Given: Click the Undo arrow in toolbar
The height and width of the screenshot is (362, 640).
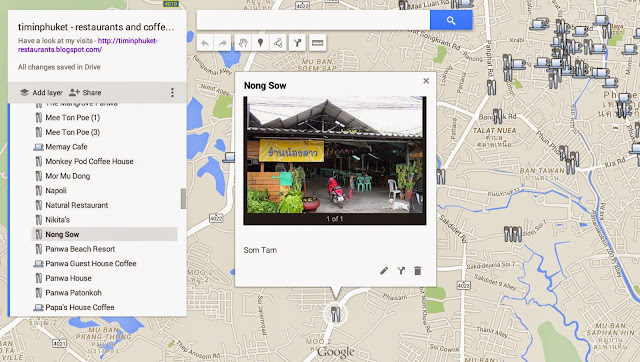Looking at the screenshot, I should point(205,43).
